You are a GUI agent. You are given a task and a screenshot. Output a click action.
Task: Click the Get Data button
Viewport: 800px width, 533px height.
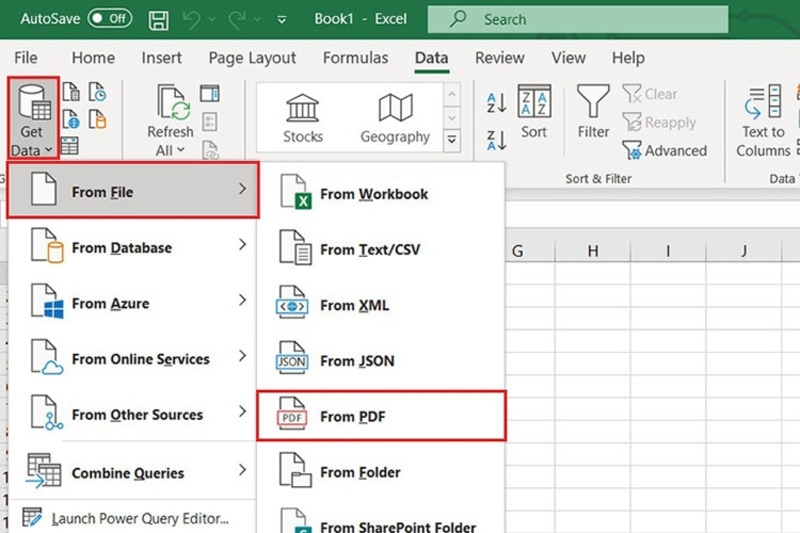33,119
